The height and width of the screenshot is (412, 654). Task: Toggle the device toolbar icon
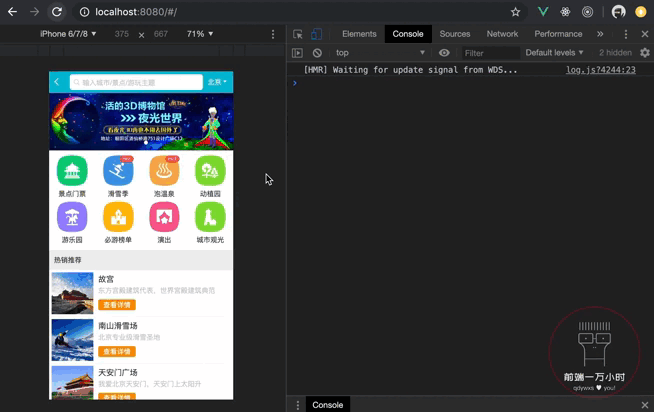317,34
